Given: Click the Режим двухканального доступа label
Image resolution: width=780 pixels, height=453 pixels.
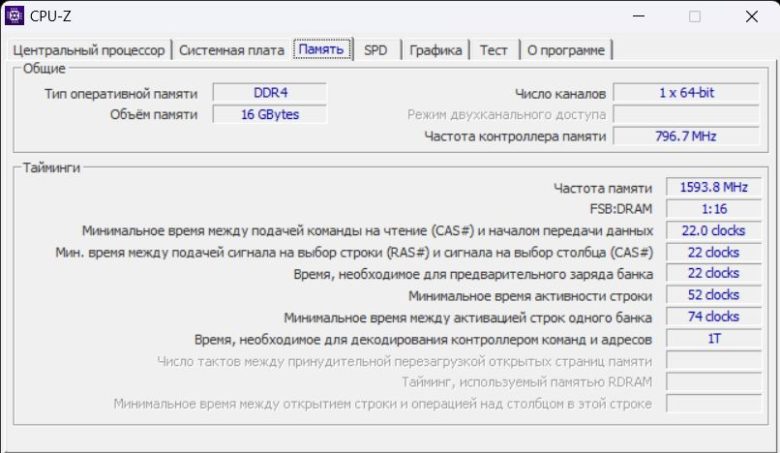Looking at the screenshot, I should tap(506, 115).
